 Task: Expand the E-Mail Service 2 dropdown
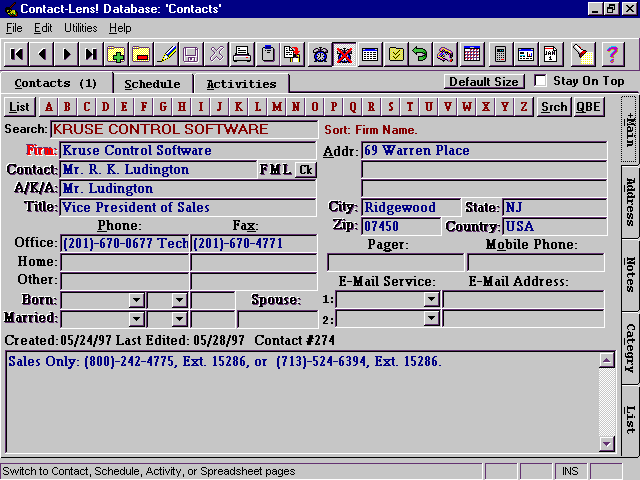click(431, 320)
